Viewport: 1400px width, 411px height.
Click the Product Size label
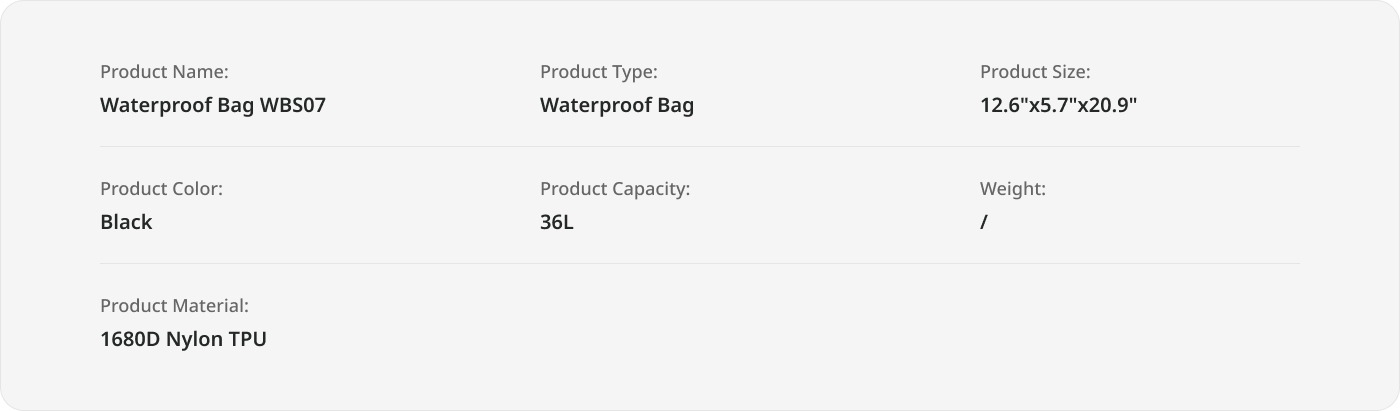pos(1035,72)
